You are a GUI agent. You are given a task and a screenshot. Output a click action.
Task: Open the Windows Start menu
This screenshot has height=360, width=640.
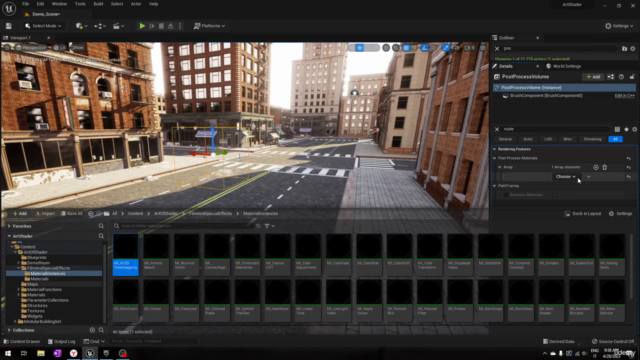pyautogui.click(x=8, y=353)
